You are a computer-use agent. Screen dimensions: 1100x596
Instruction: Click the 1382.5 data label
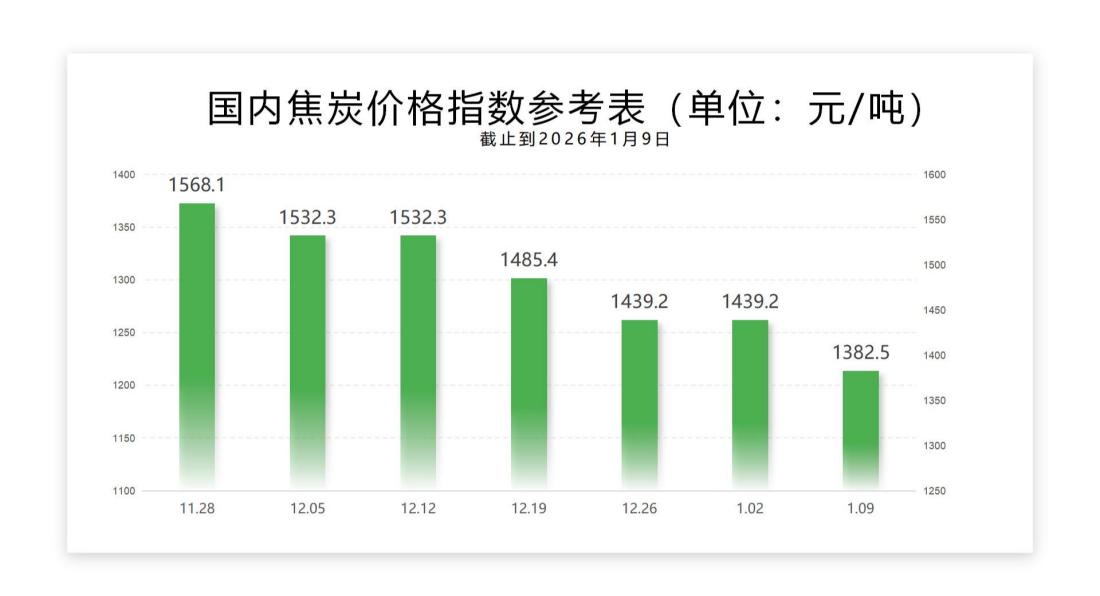click(x=861, y=353)
